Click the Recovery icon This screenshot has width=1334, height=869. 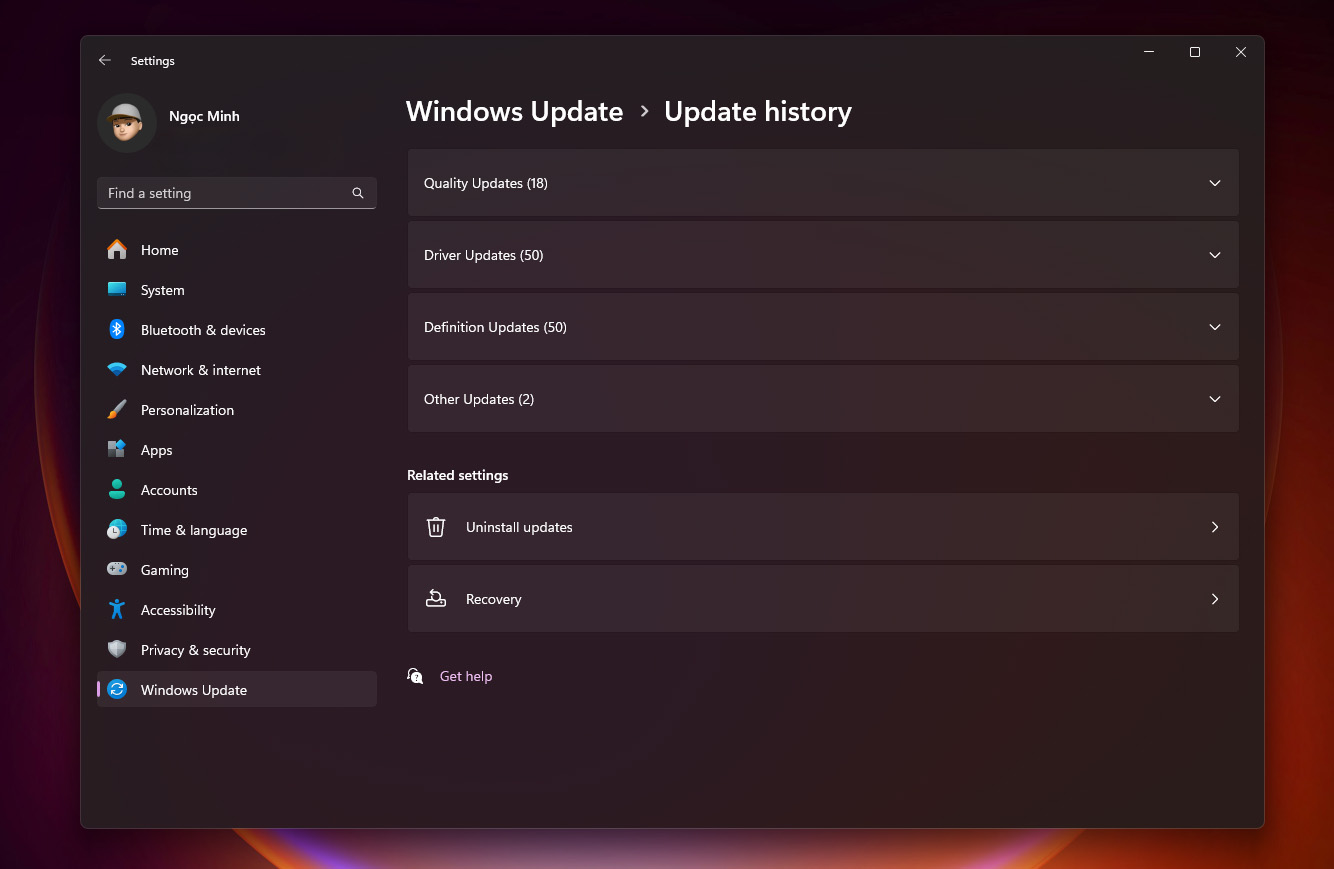[436, 599]
